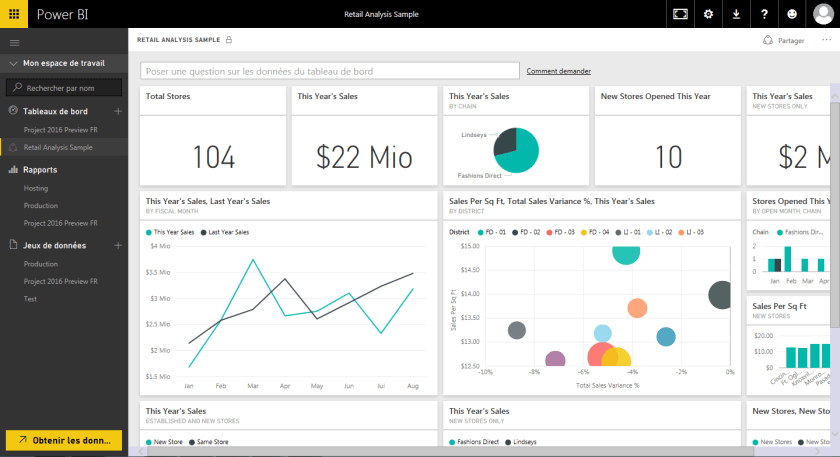Open the user account avatar

(822, 14)
